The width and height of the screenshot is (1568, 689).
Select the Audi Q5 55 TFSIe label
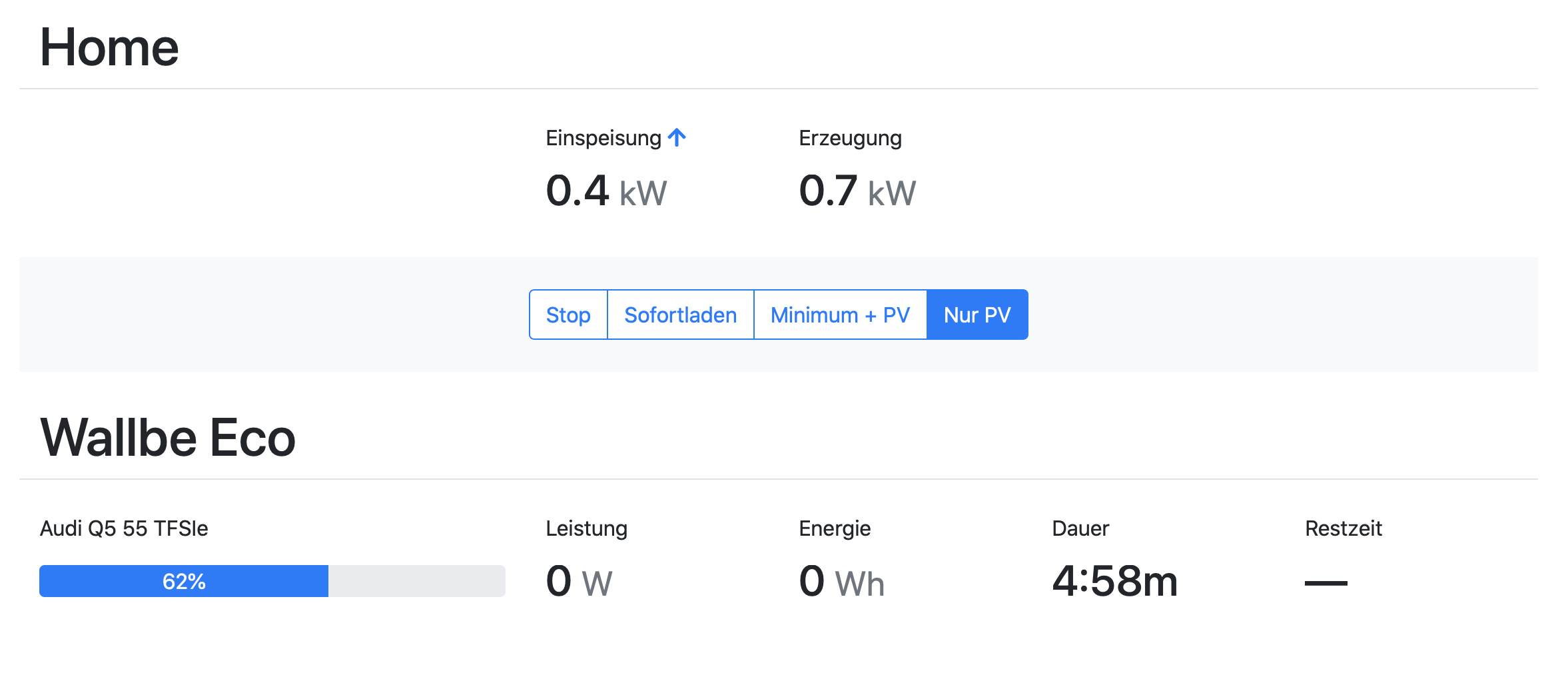coord(124,528)
